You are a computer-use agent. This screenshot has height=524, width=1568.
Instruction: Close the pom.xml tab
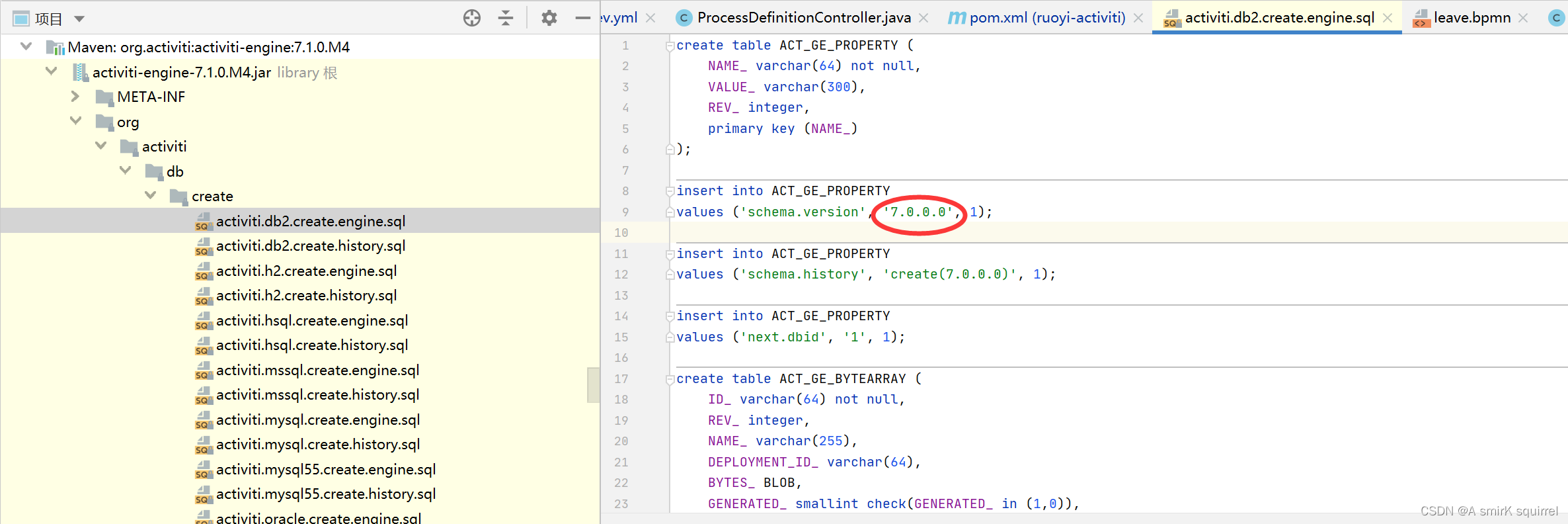(1138, 19)
